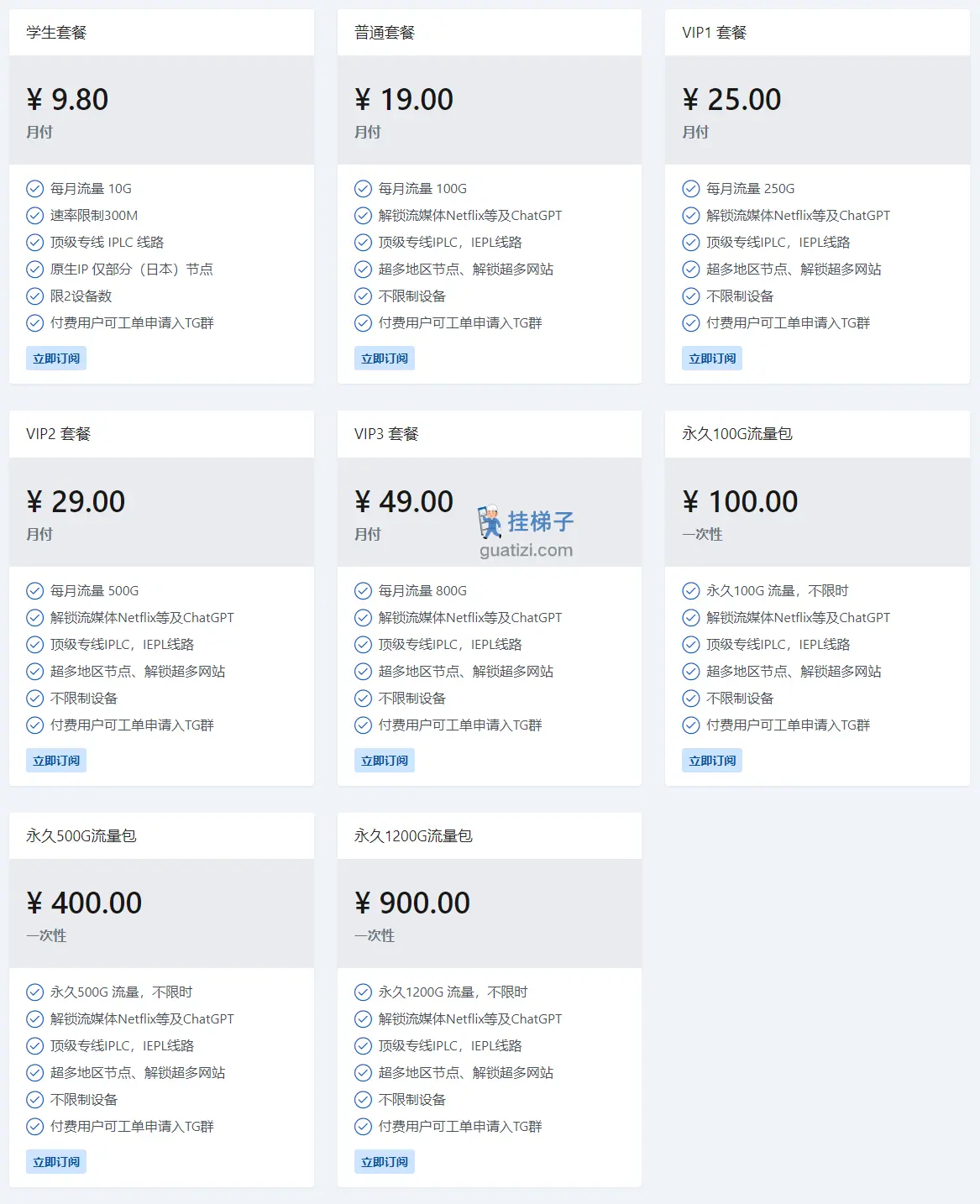This screenshot has height=1204, width=980.
Task: Click check icon next to 每月流量 100G
Action: point(363,189)
